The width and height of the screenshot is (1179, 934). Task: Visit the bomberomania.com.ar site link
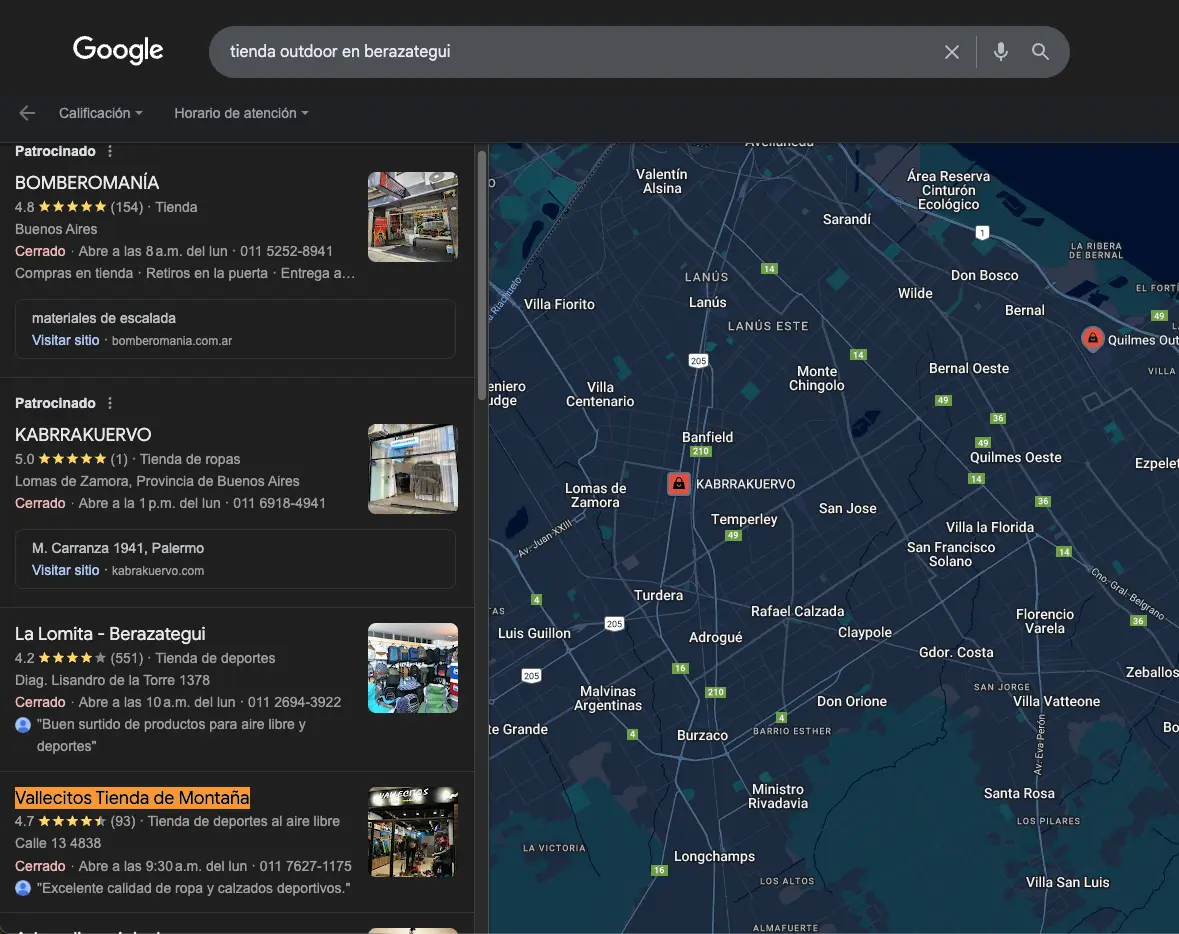point(132,341)
